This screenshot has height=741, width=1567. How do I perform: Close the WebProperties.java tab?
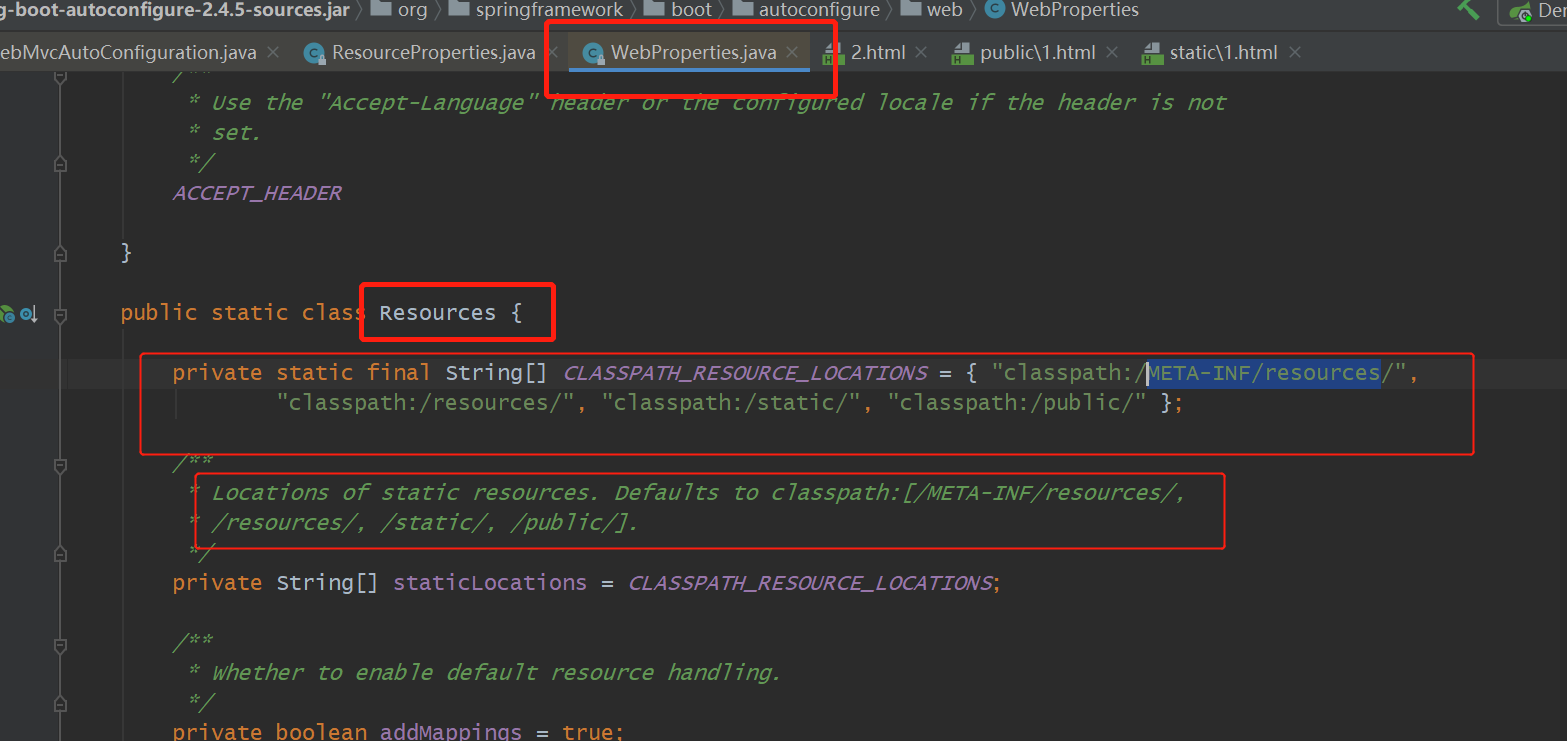click(x=792, y=52)
